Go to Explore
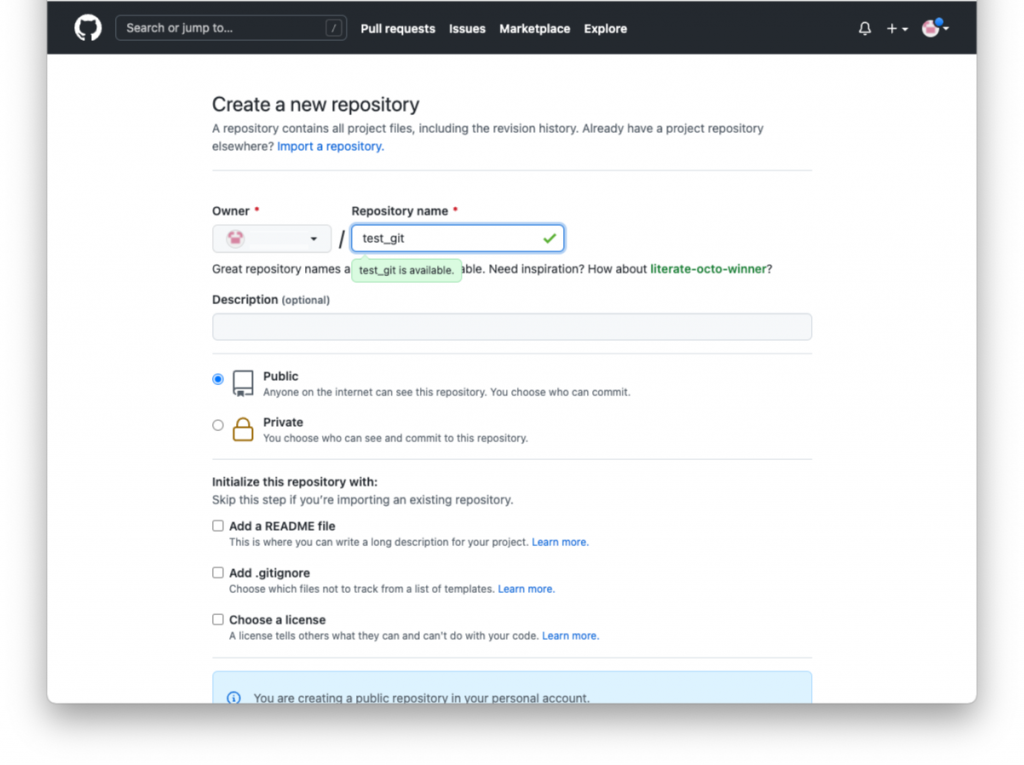This screenshot has height=765, width=1024. point(605,29)
